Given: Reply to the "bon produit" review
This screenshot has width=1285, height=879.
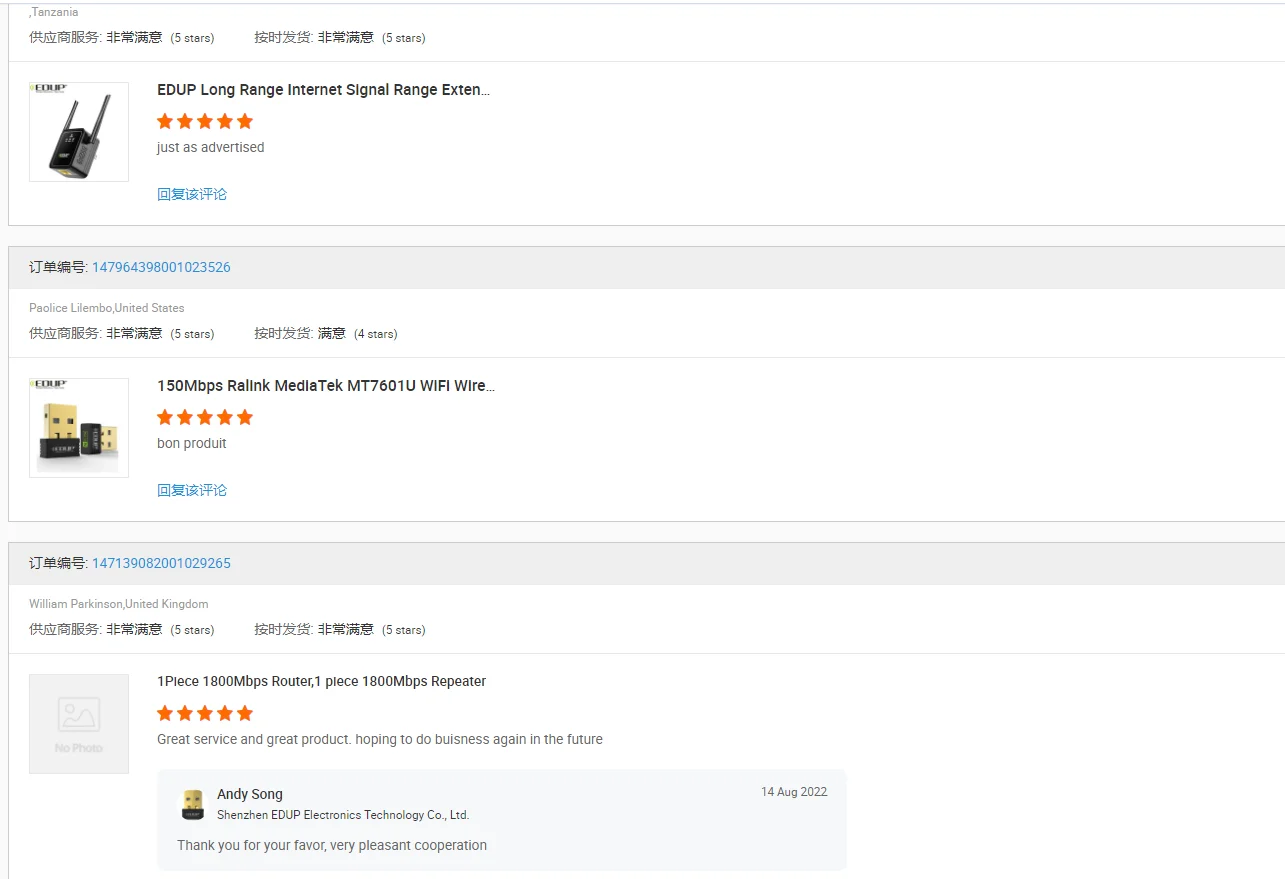Looking at the screenshot, I should click(x=192, y=490).
